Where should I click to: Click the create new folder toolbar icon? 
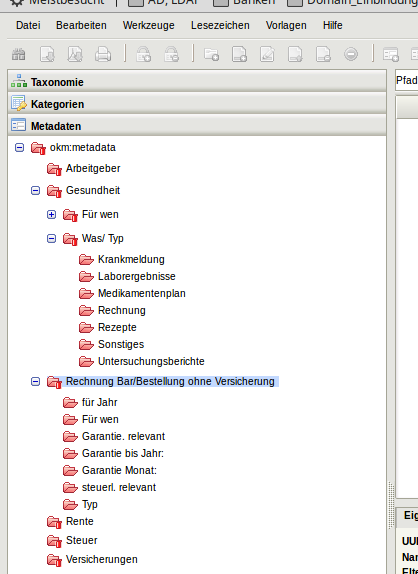(x=212, y=55)
